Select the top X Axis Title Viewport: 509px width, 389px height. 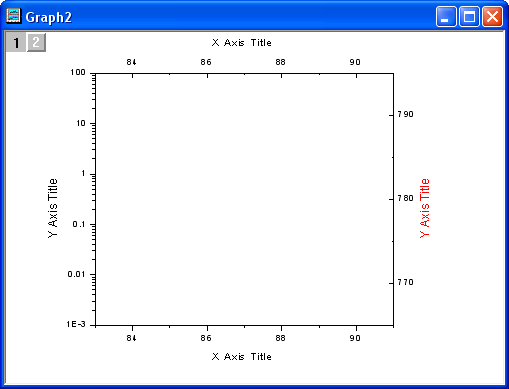pos(242,43)
